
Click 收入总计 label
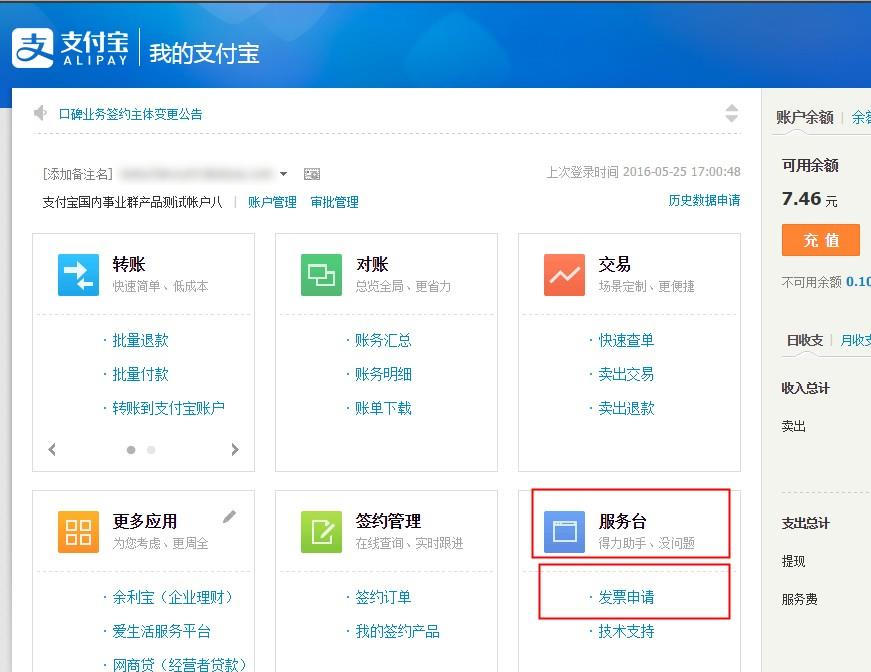coord(805,388)
